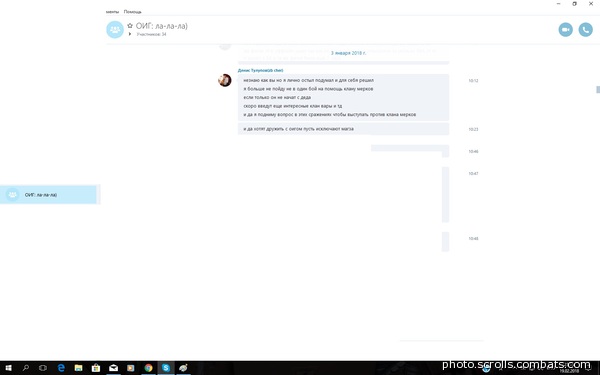
Task: Start a video call with the group
Action: pyautogui.click(x=565, y=29)
